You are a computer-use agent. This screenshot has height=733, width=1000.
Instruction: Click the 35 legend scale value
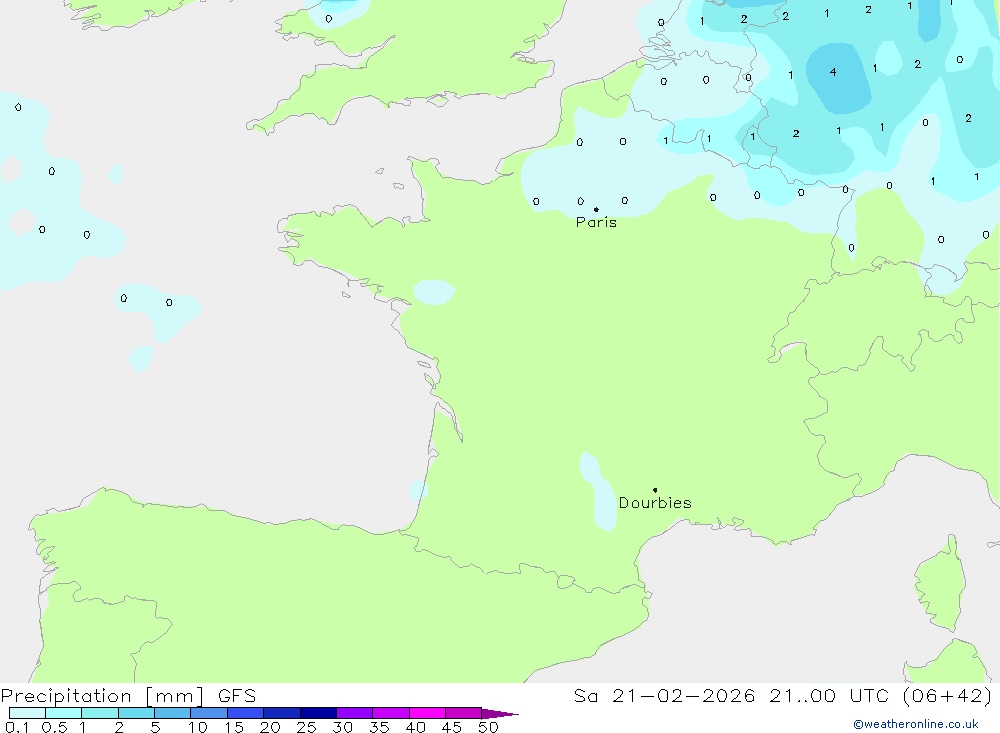[379, 727]
